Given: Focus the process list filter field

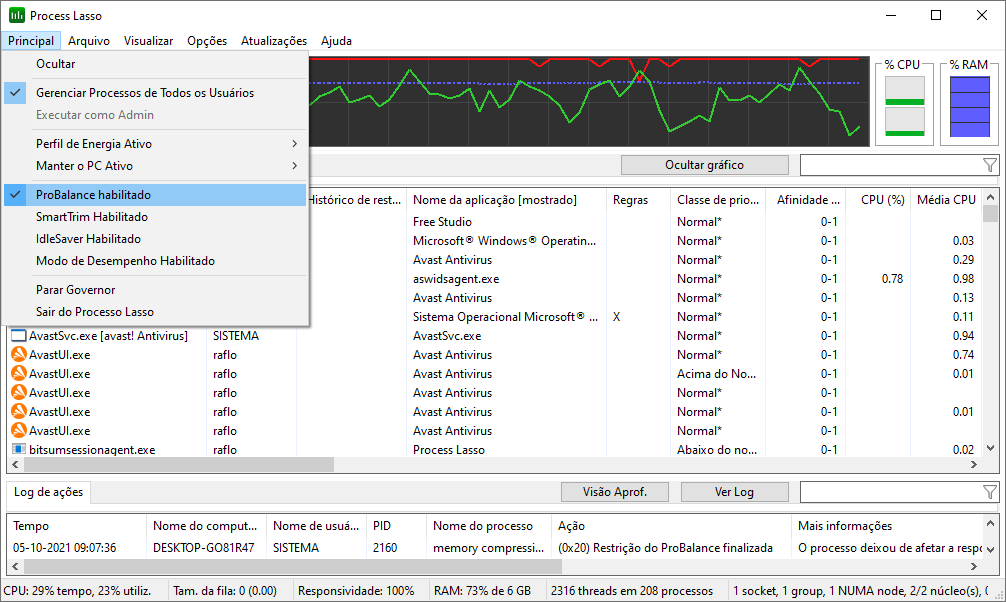Looking at the screenshot, I should [891, 165].
